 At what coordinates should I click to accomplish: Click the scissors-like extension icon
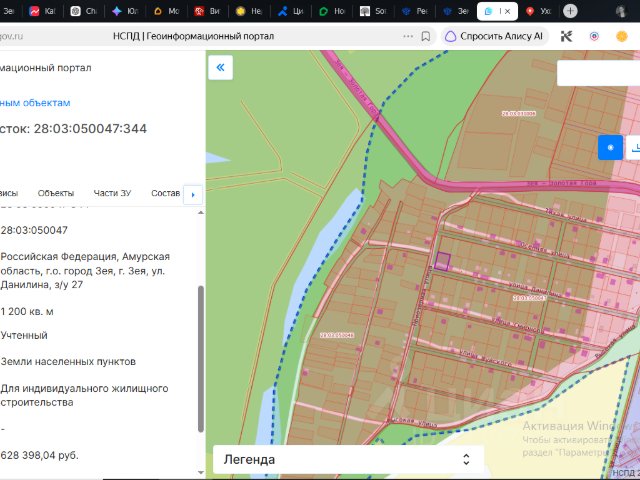(566, 36)
